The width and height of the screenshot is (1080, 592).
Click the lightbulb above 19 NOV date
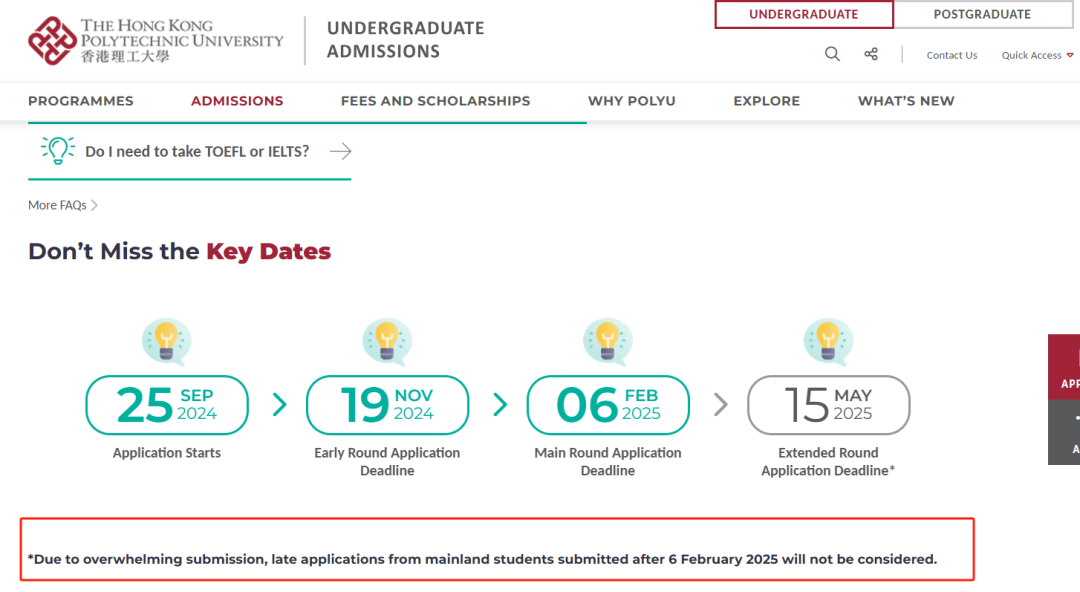click(387, 341)
